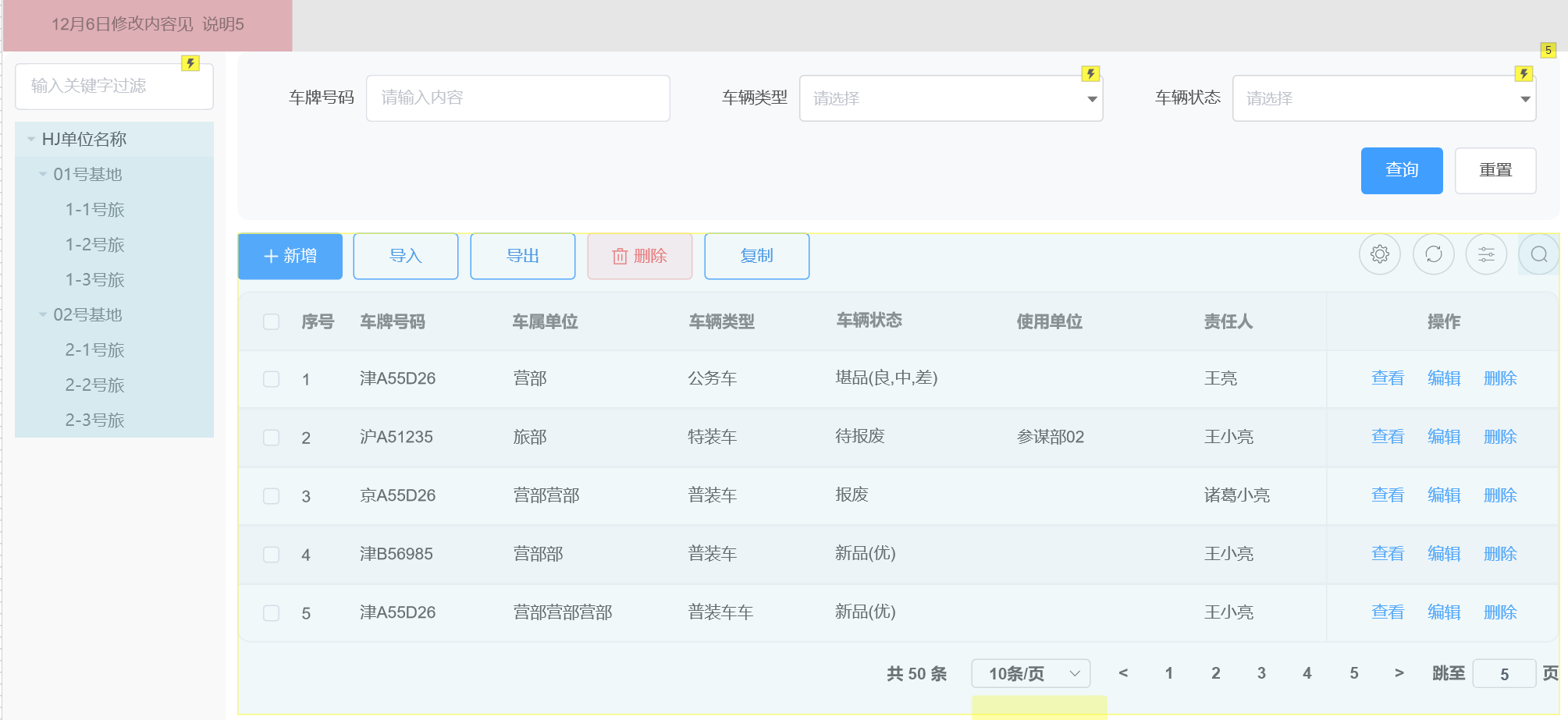Click the red 删除 toolbar button

click(640, 256)
